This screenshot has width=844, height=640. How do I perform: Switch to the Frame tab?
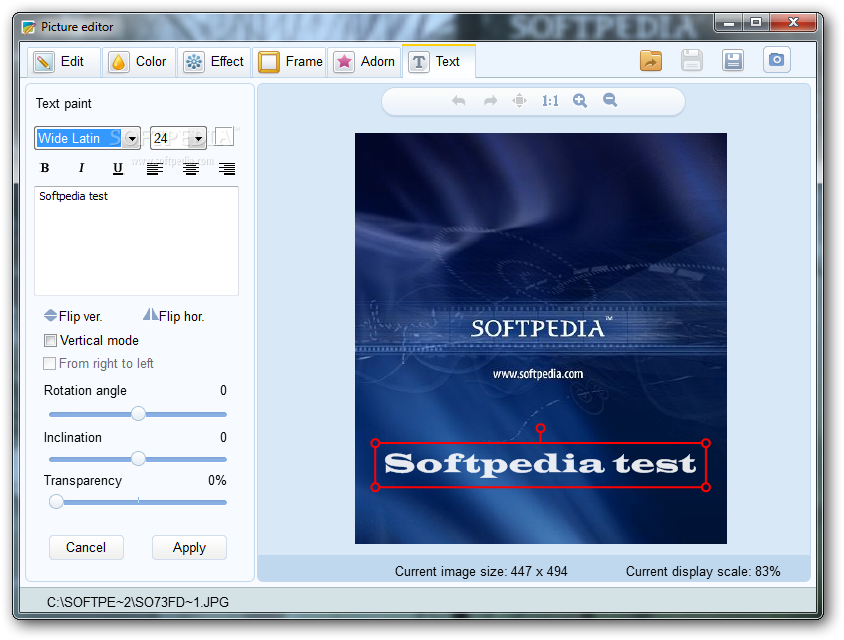point(290,61)
